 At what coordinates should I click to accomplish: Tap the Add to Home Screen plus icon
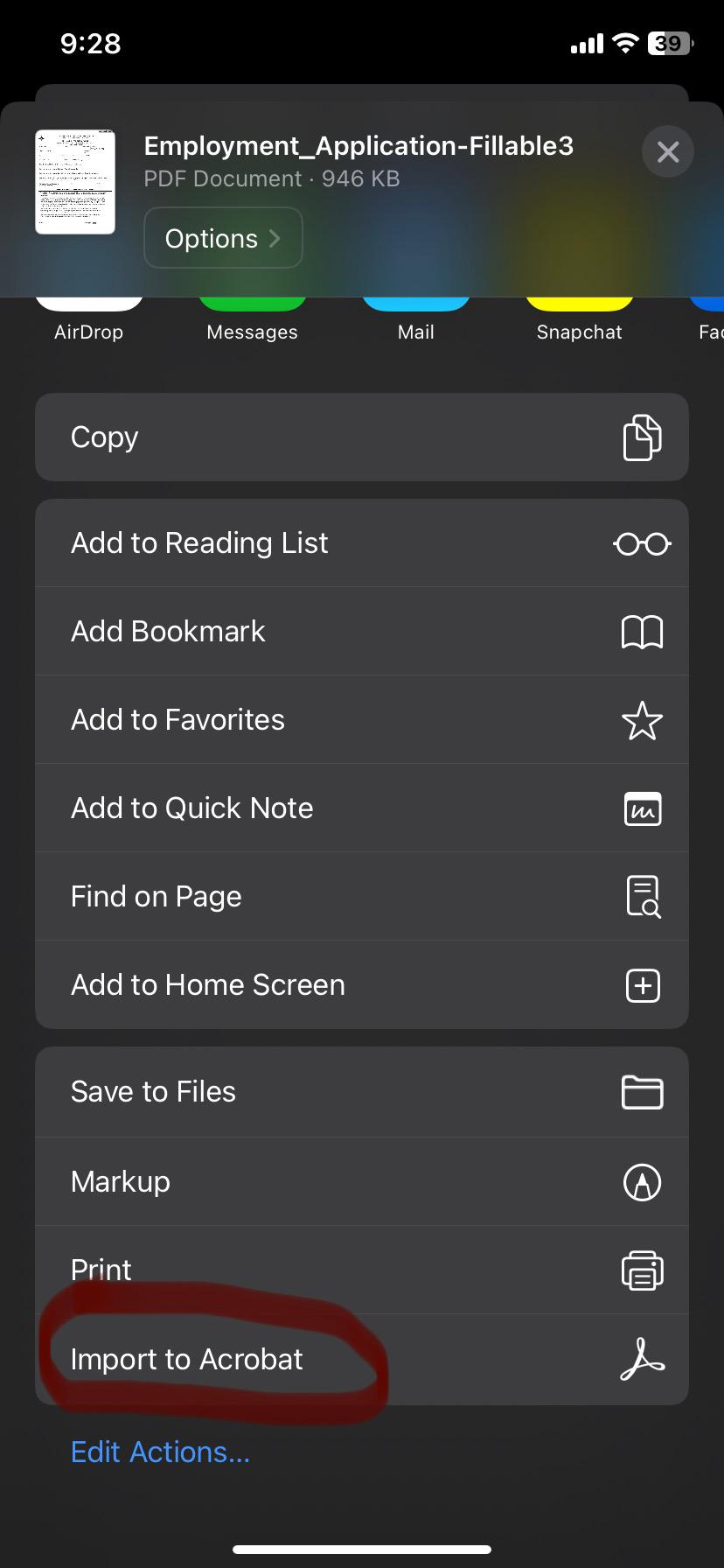click(642, 986)
